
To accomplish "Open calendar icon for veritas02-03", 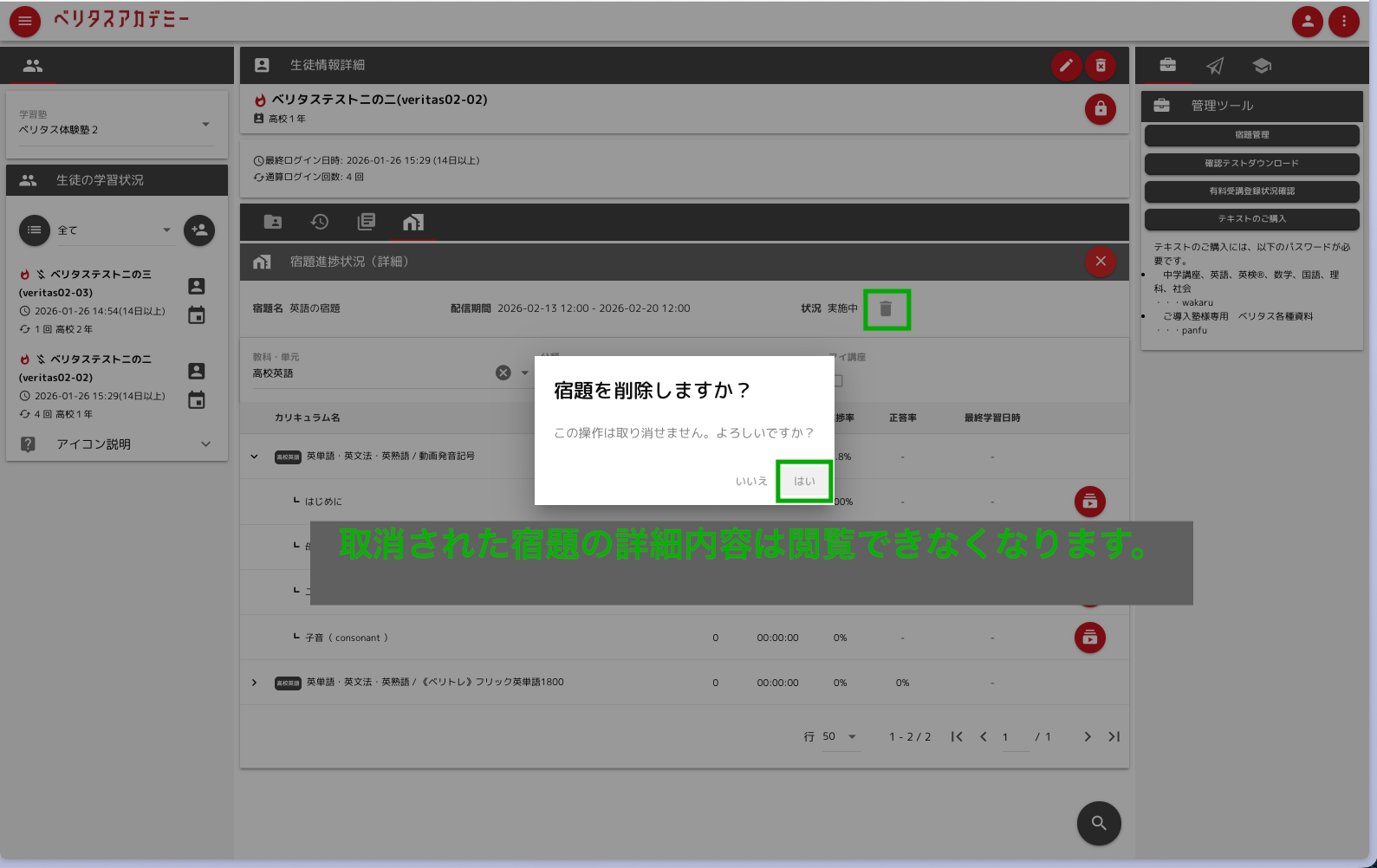I will coord(197,315).
